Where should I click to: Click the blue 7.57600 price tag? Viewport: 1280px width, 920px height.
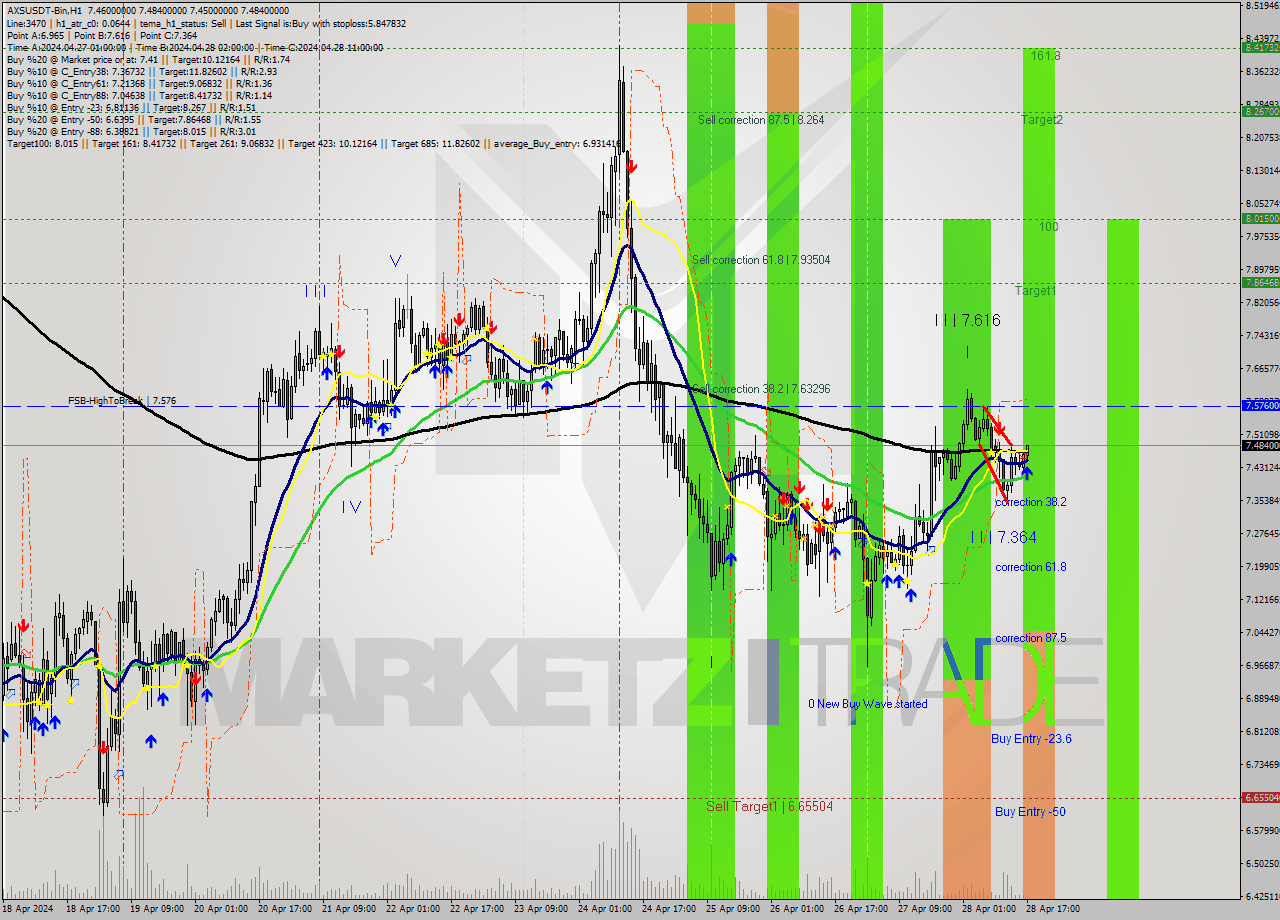point(1261,405)
